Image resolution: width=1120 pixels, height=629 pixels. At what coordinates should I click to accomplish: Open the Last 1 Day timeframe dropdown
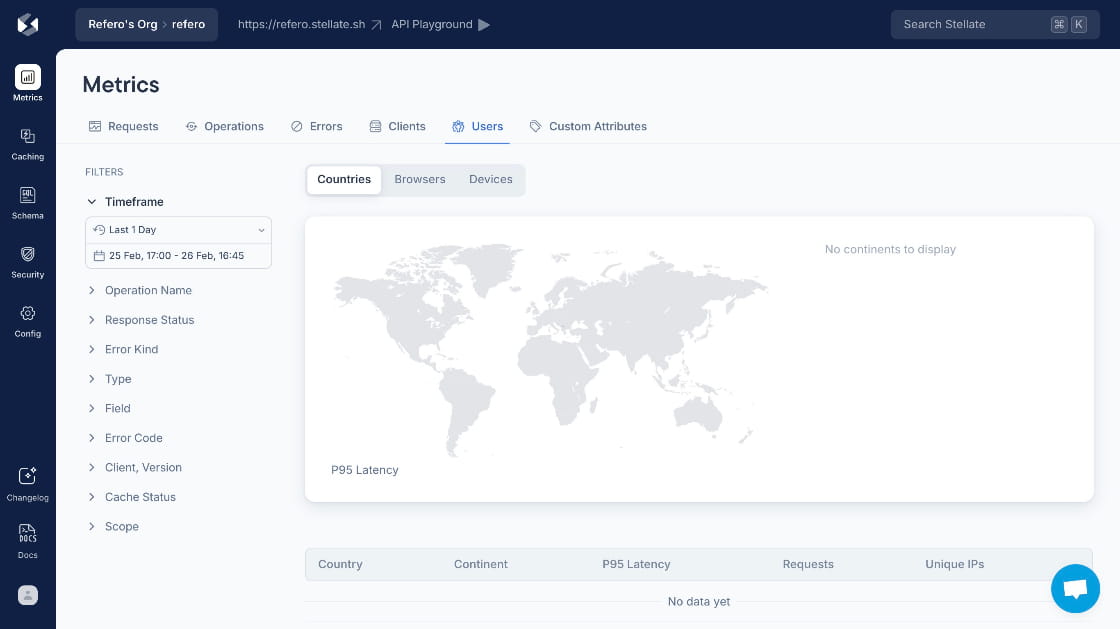[x=178, y=230]
